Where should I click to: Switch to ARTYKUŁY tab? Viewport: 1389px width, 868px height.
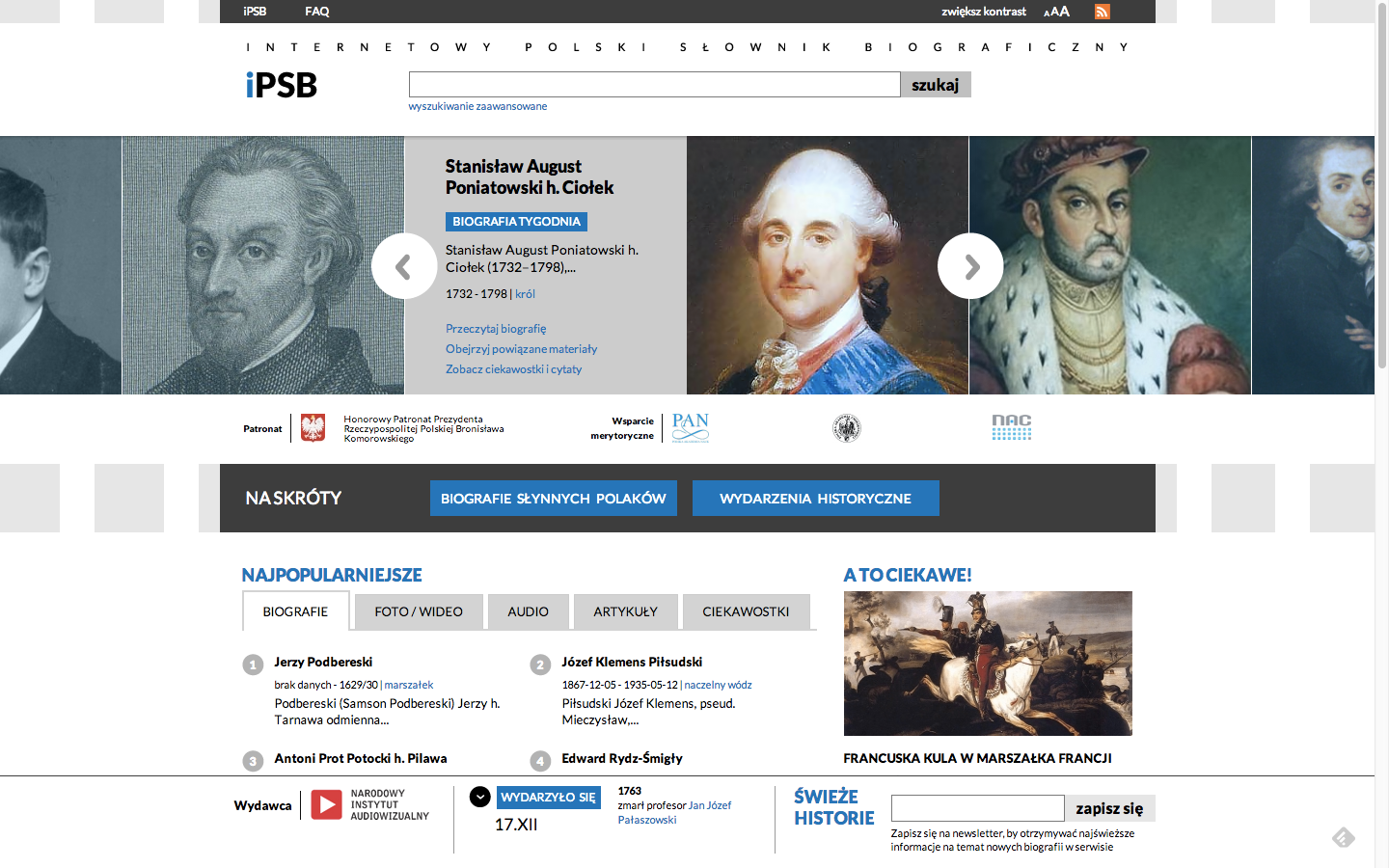tap(626, 611)
